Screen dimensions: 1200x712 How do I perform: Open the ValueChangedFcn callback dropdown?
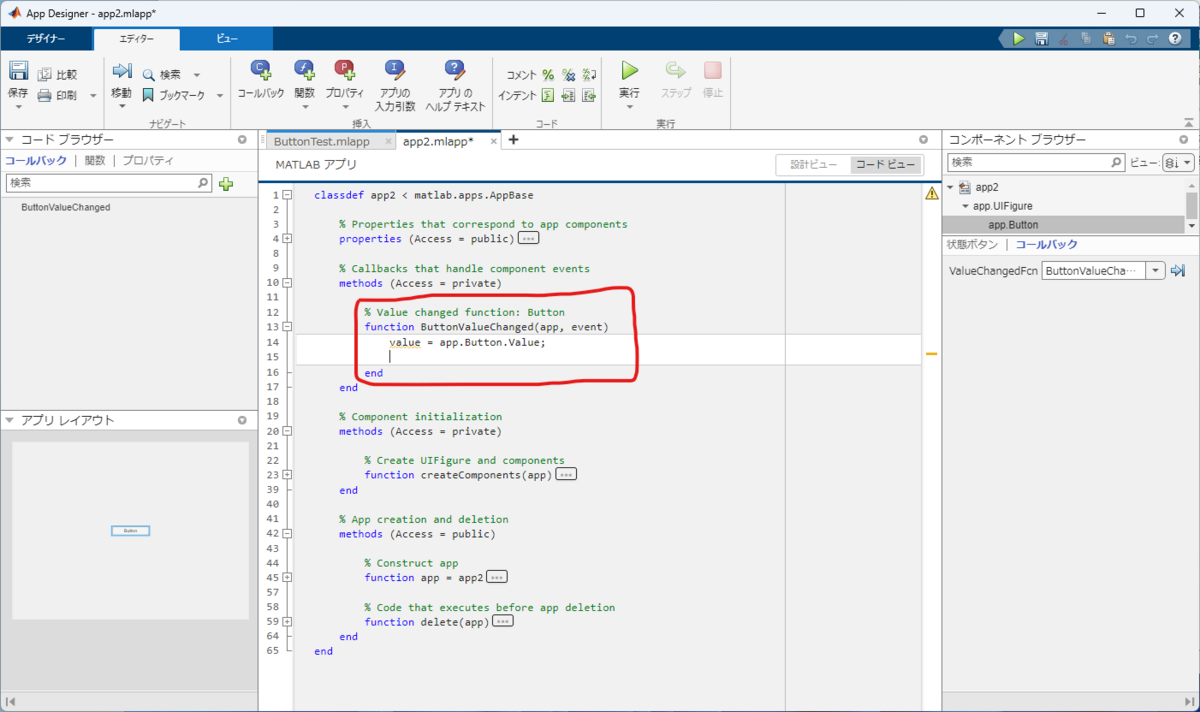click(x=1156, y=271)
